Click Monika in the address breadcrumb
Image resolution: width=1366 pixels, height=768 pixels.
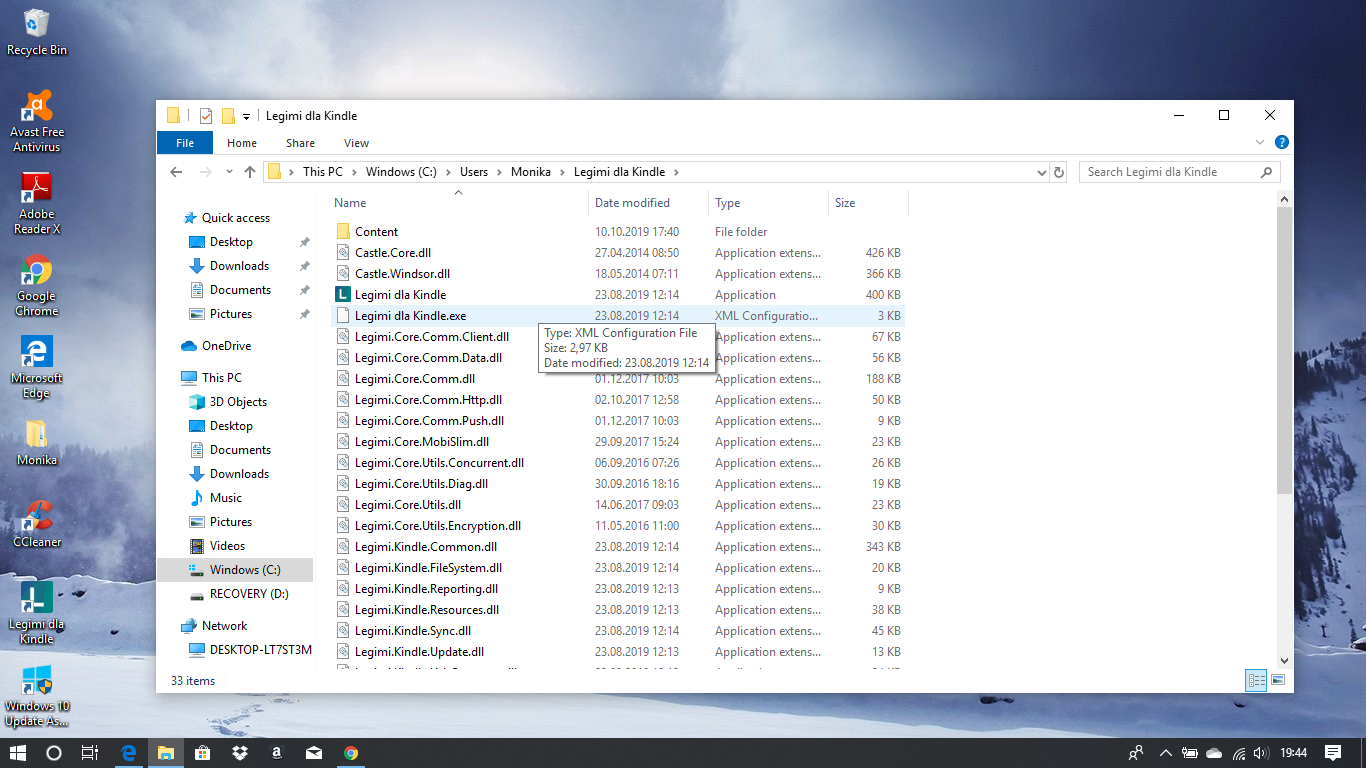531,172
